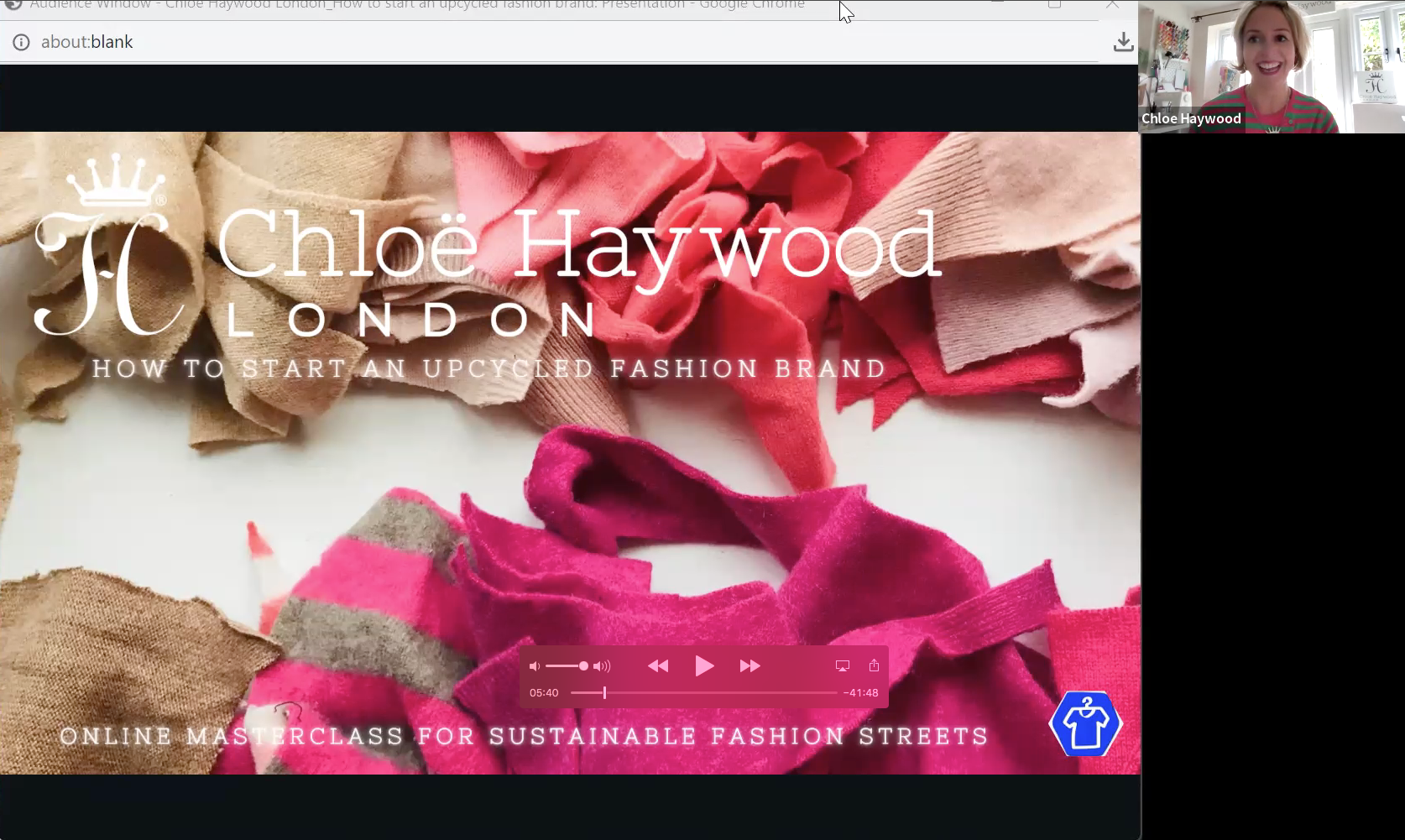This screenshot has height=840, width=1405.
Task: Set max volume with loud speaker icon
Action: [602, 666]
